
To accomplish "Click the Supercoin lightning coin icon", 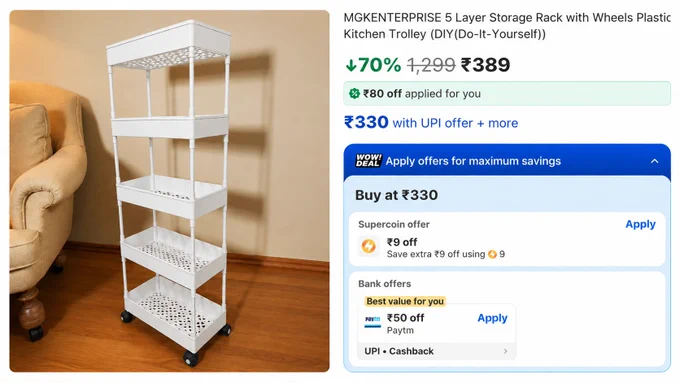I will point(369,246).
